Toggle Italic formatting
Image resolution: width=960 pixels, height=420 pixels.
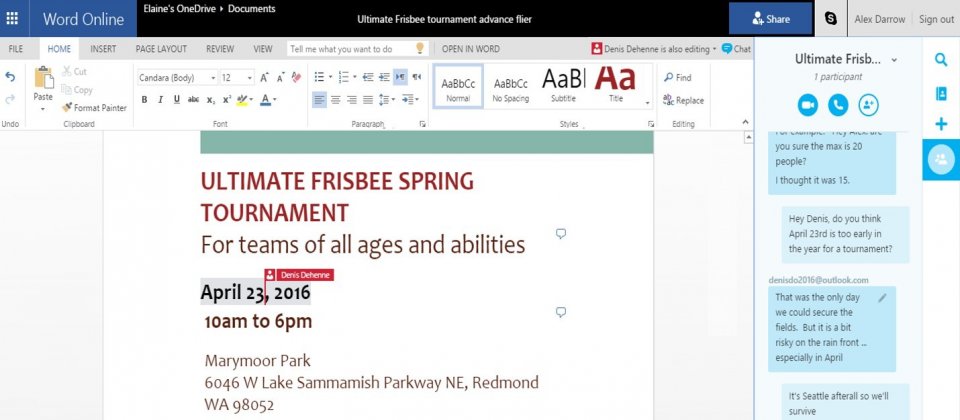click(160, 99)
